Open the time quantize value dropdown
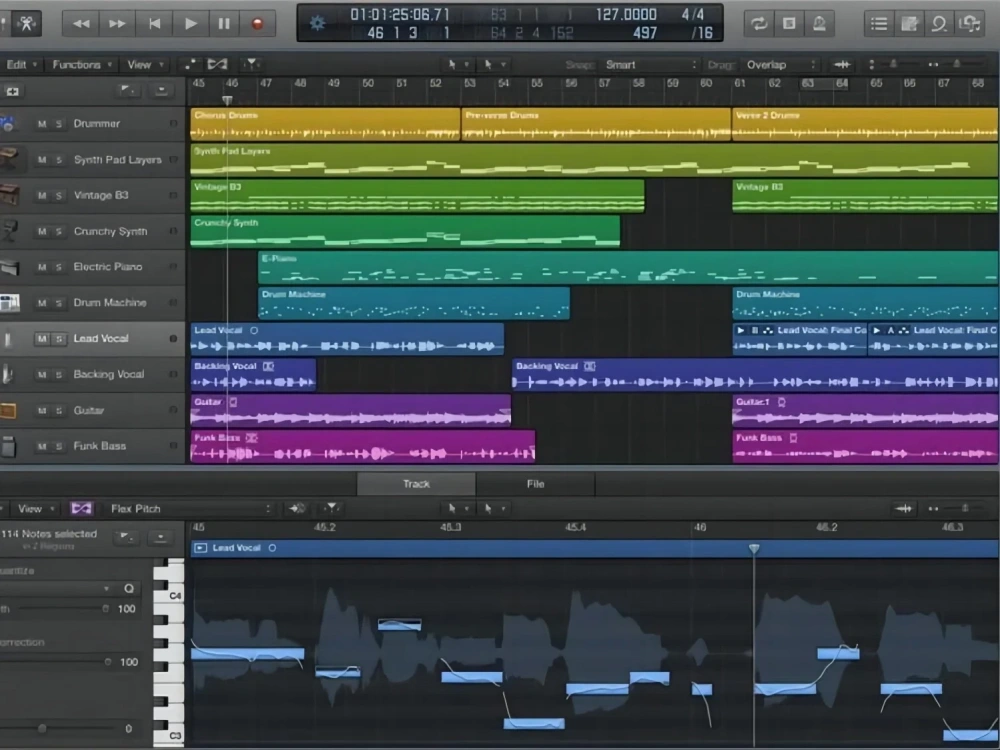Image resolution: width=1000 pixels, height=750 pixels. coord(56,588)
